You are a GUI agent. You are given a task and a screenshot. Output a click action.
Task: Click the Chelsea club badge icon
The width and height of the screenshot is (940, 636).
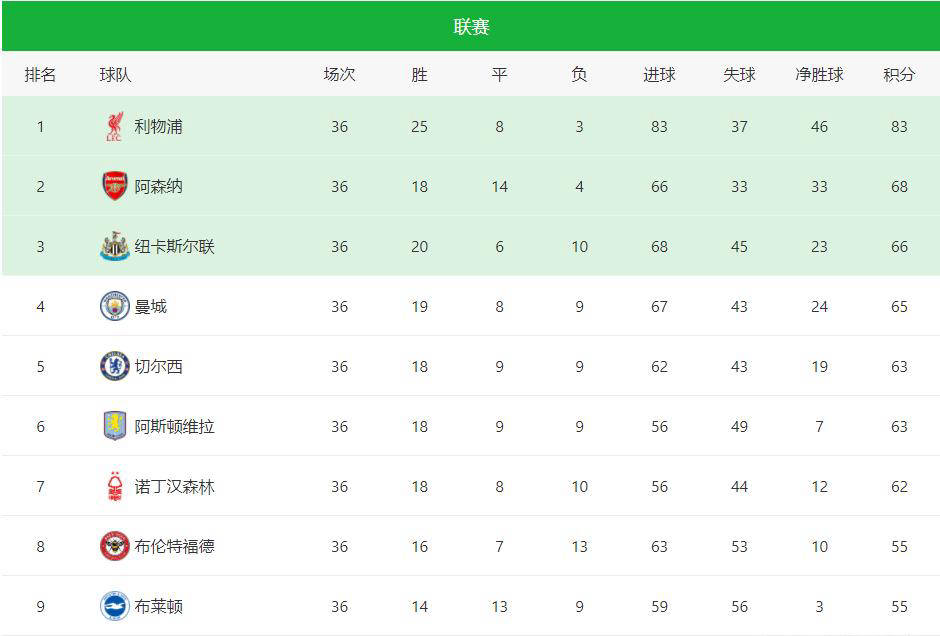pyautogui.click(x=115, y=366)
